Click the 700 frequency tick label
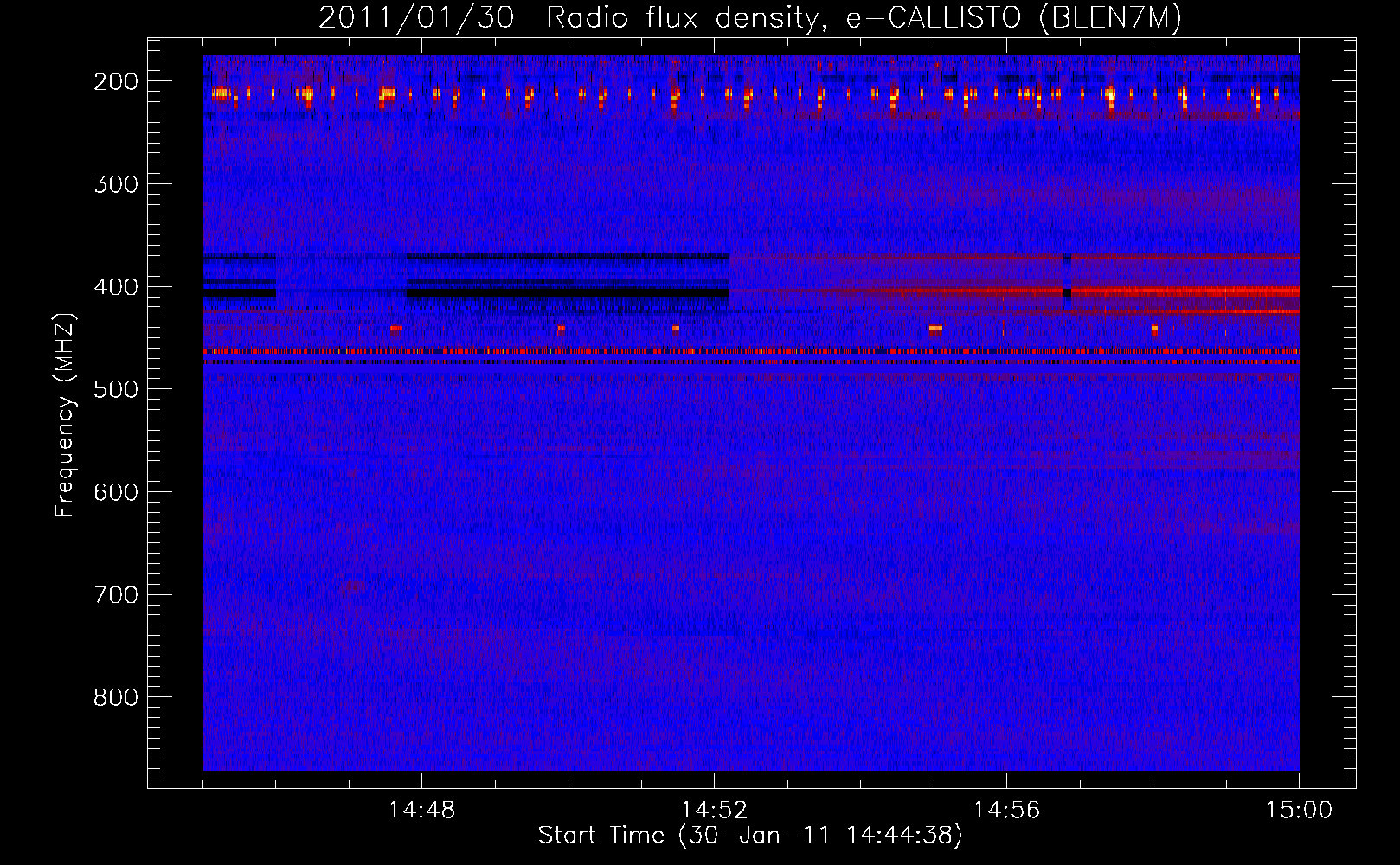This screenshot has height=865, width=1400. point(116,595)
